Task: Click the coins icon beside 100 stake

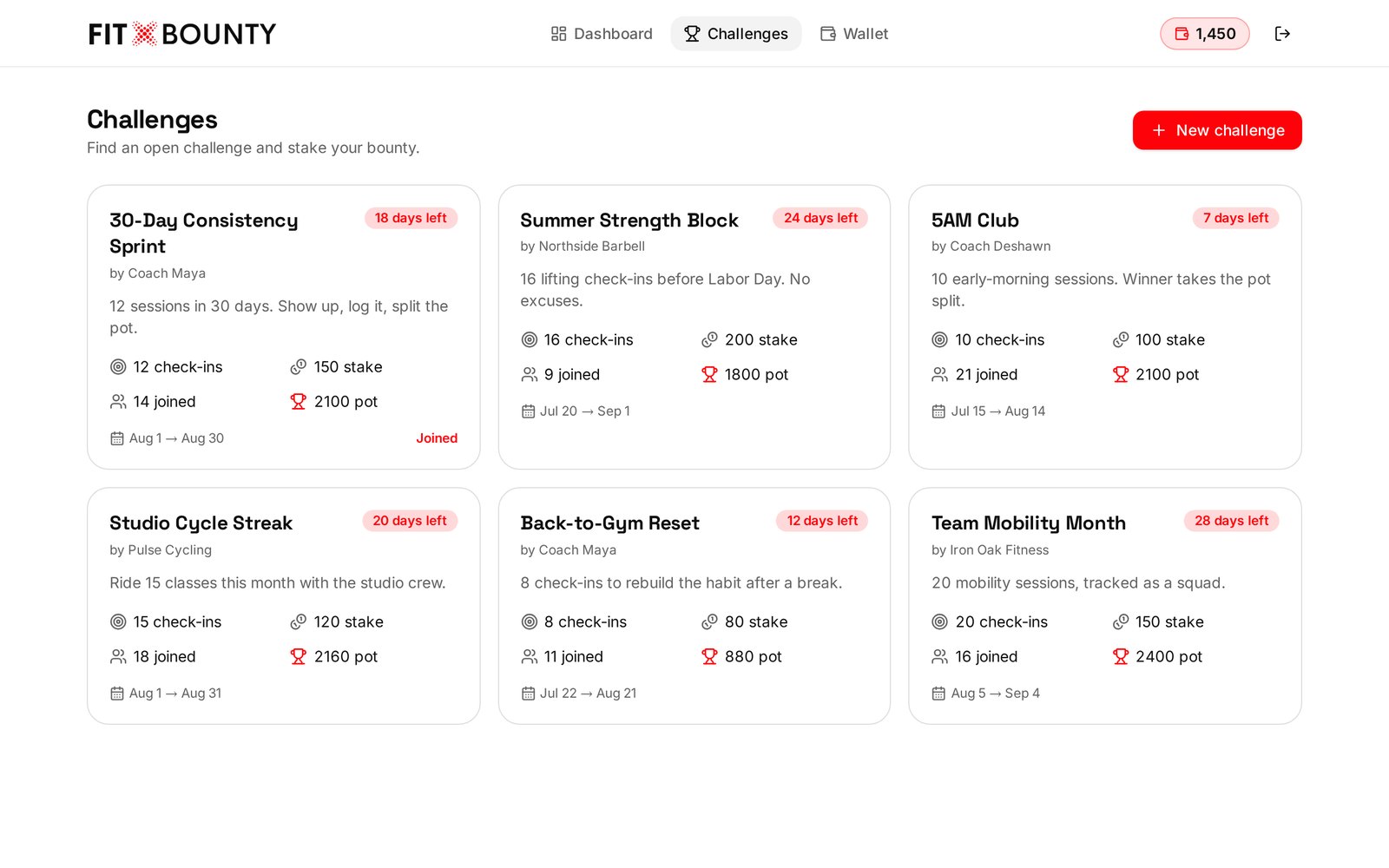Action: pyautogui.click(x=1121, y=340)
